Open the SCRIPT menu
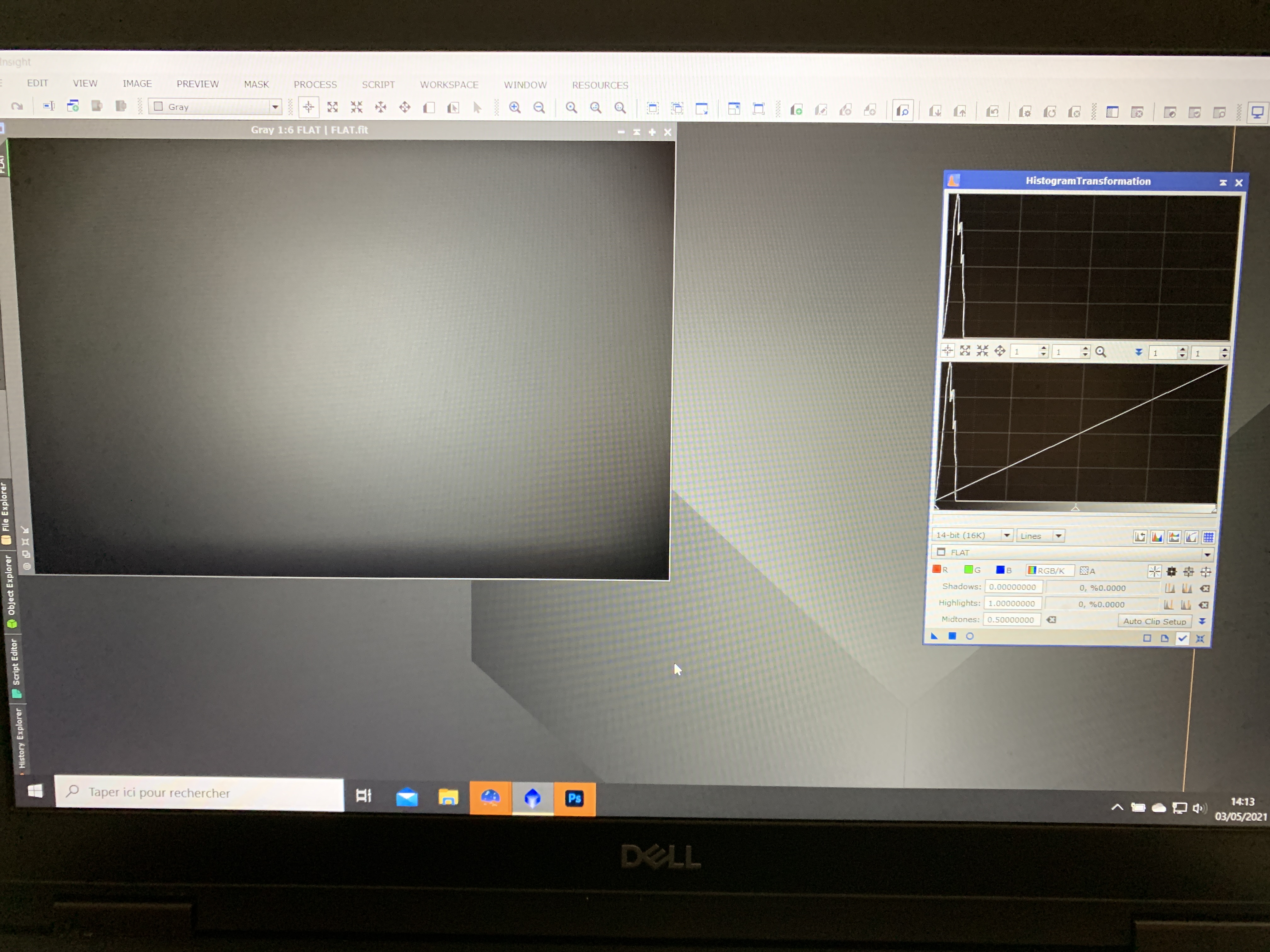 click(x=378, y=84)
